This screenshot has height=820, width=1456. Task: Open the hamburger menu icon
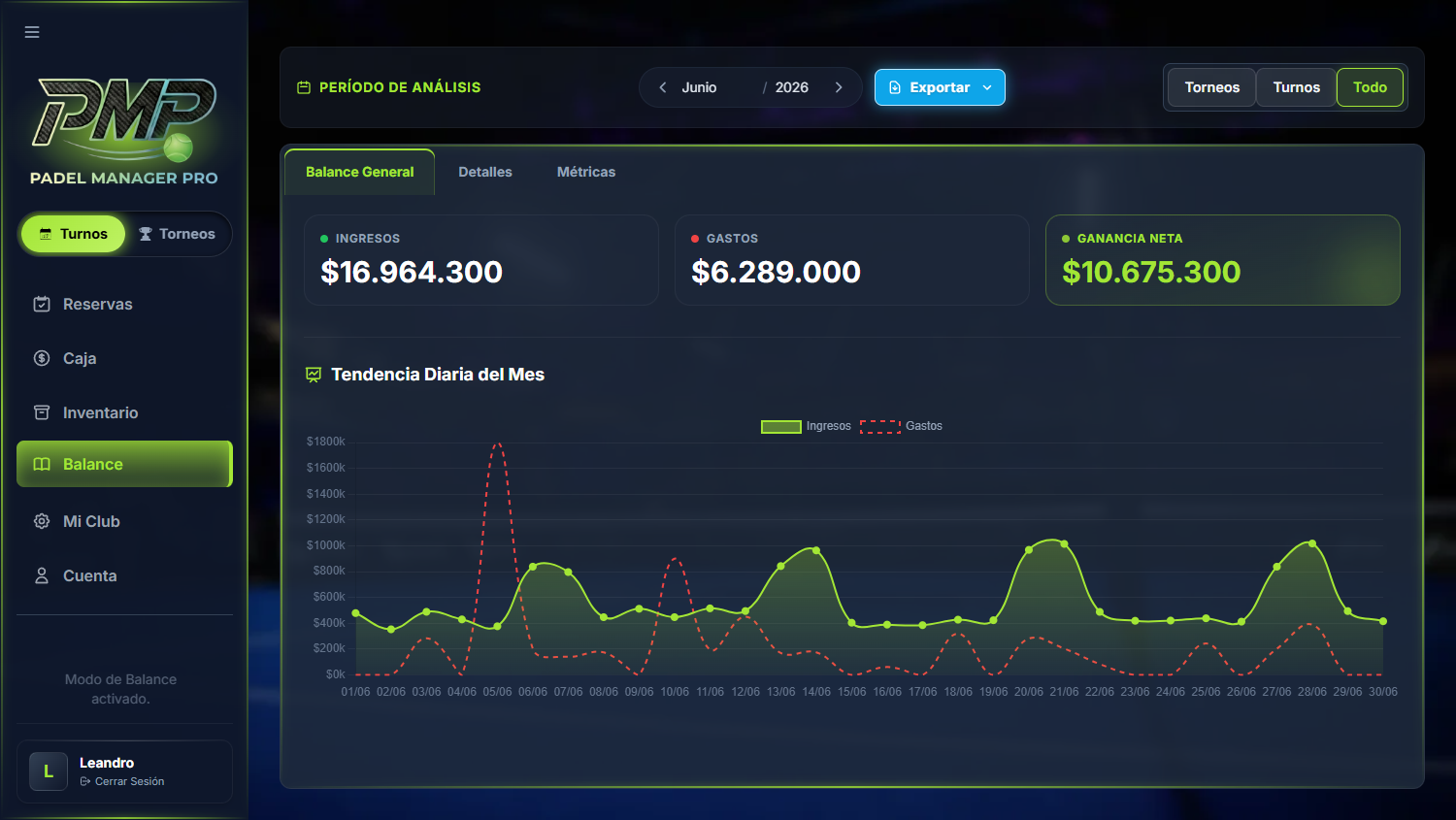pyautogui.click(x=32, y=32)
